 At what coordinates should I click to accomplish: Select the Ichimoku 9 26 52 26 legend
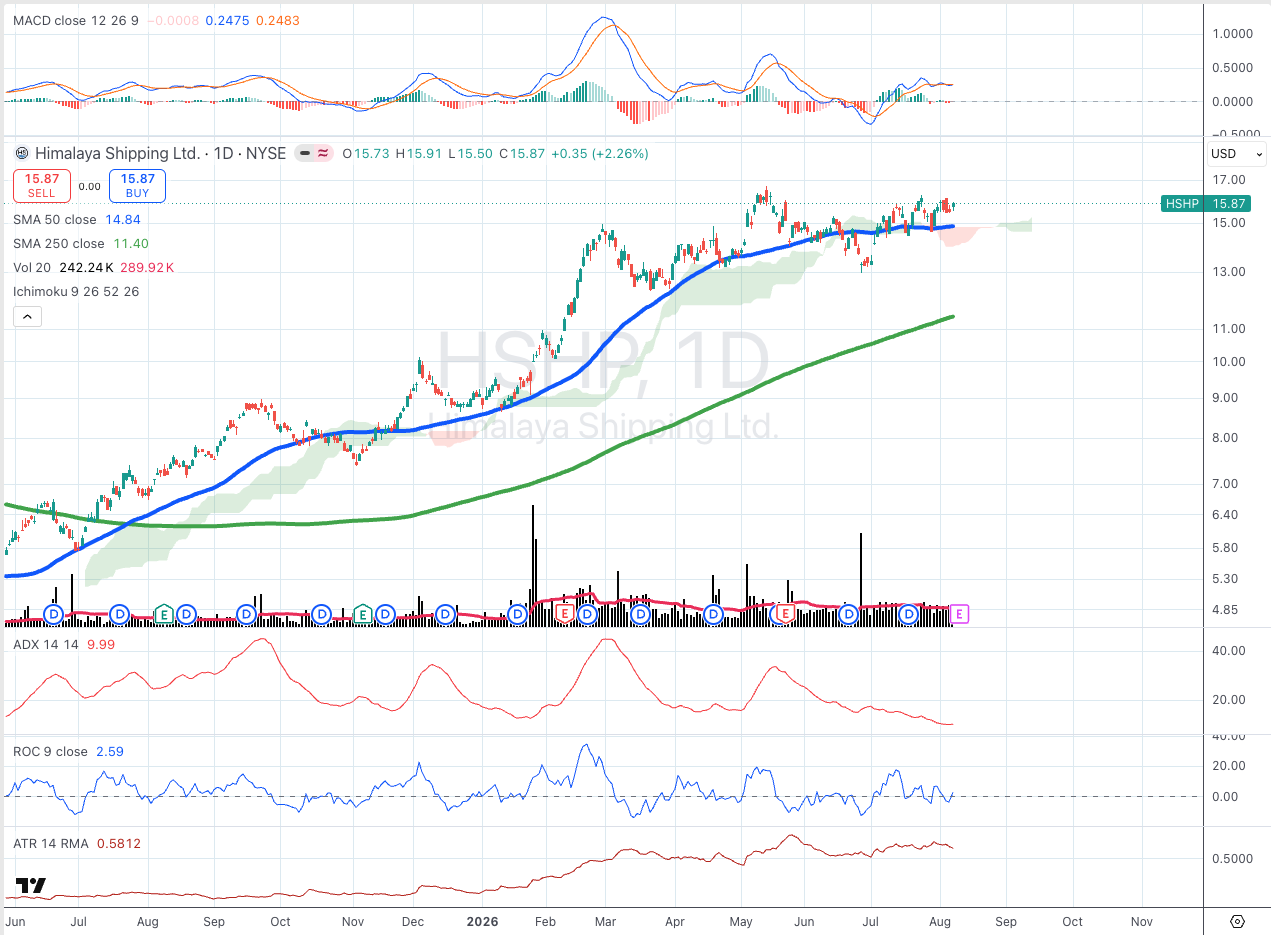click(76, 291)
